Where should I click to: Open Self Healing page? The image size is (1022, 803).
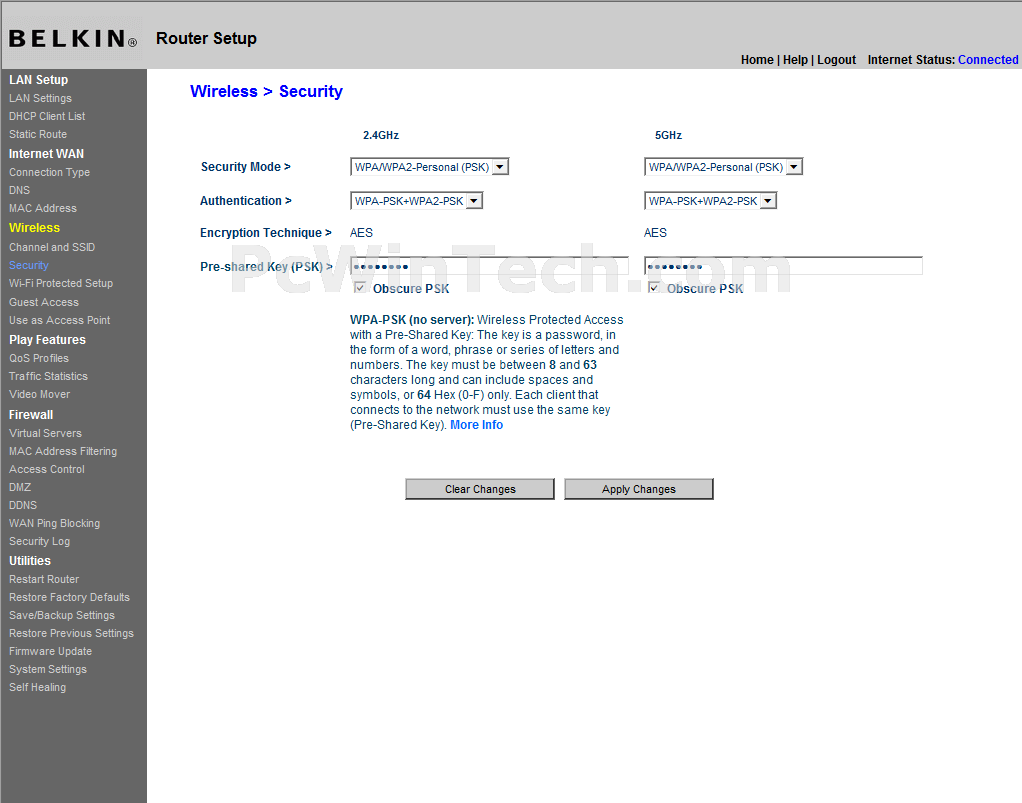pyautogui.click(x=37, y=688)
